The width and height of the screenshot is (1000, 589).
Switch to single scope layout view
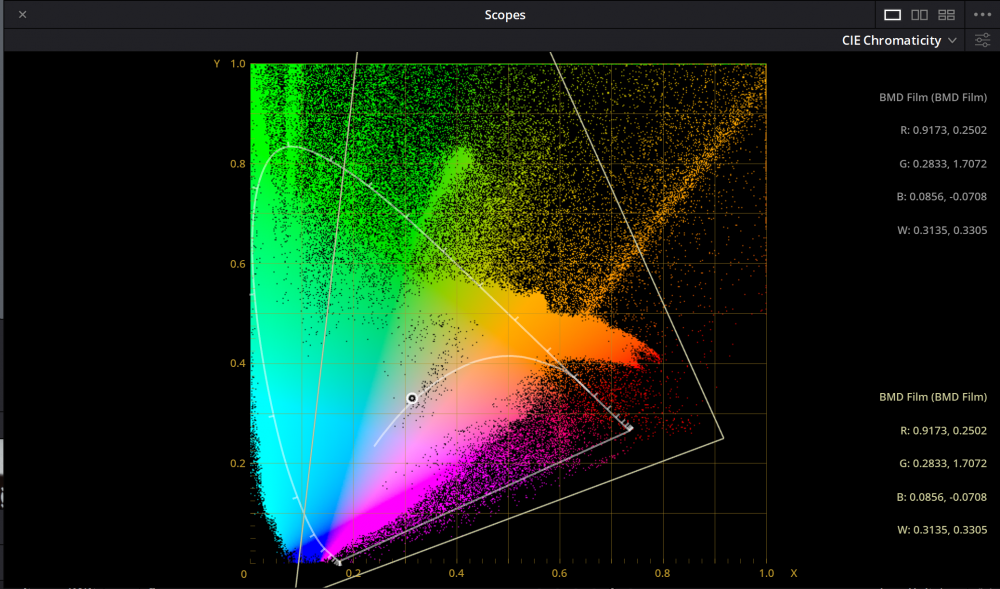point(892,15)
